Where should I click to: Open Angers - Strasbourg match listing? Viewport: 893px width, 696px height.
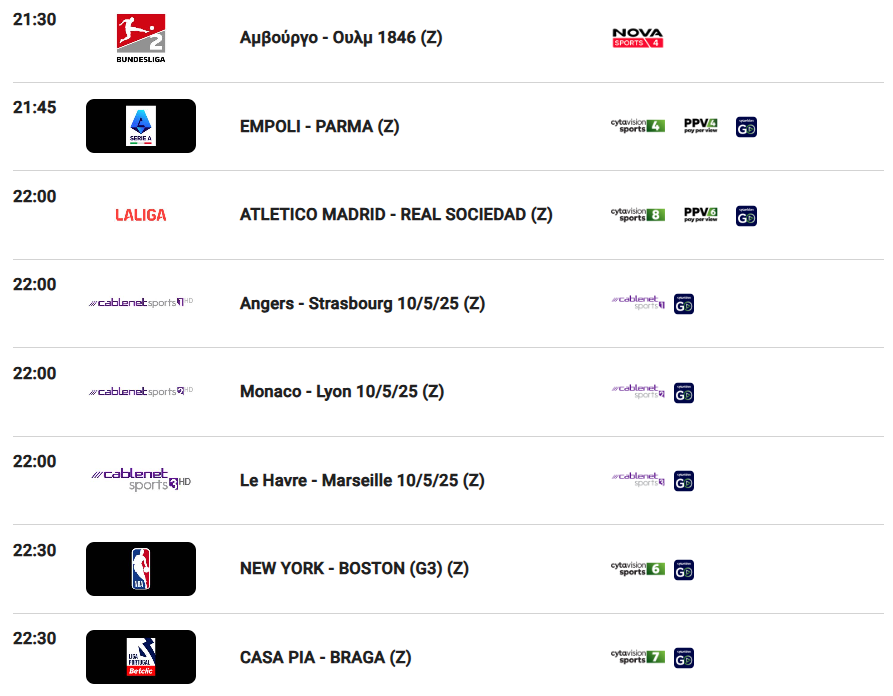click(x=362, y=304)
